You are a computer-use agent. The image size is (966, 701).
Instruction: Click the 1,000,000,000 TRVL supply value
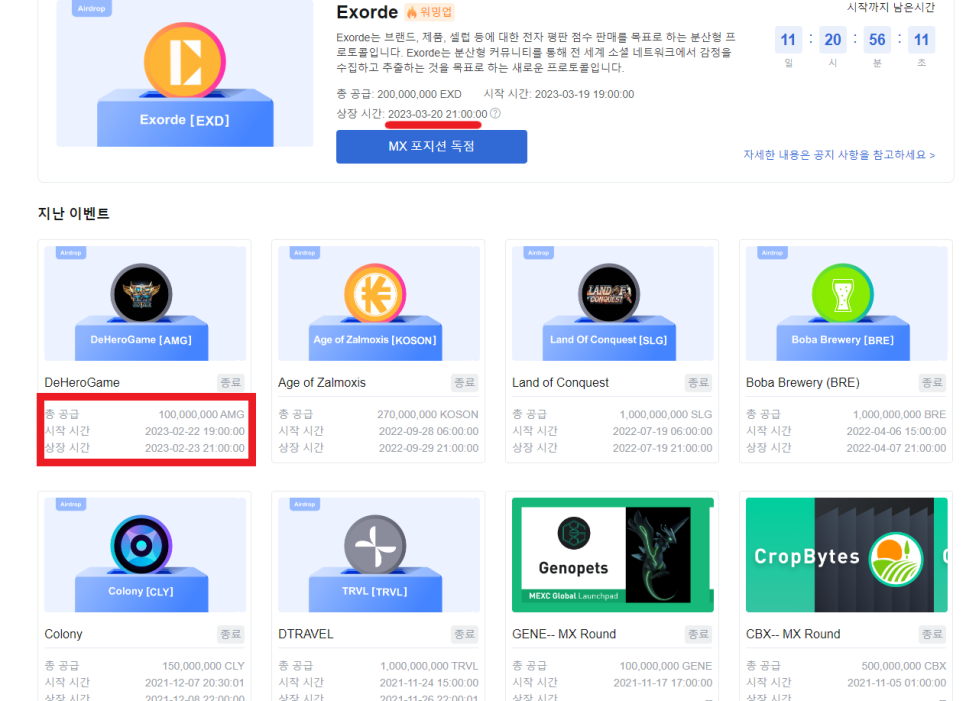(429, 666)
